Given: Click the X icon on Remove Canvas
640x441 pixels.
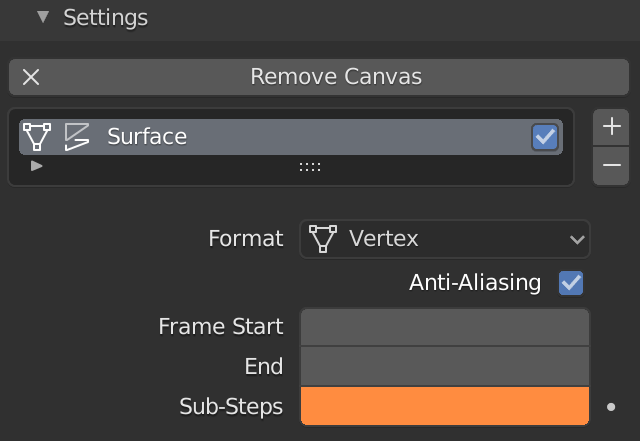Looking at the screenshot, I should click(x=31, y=77).
